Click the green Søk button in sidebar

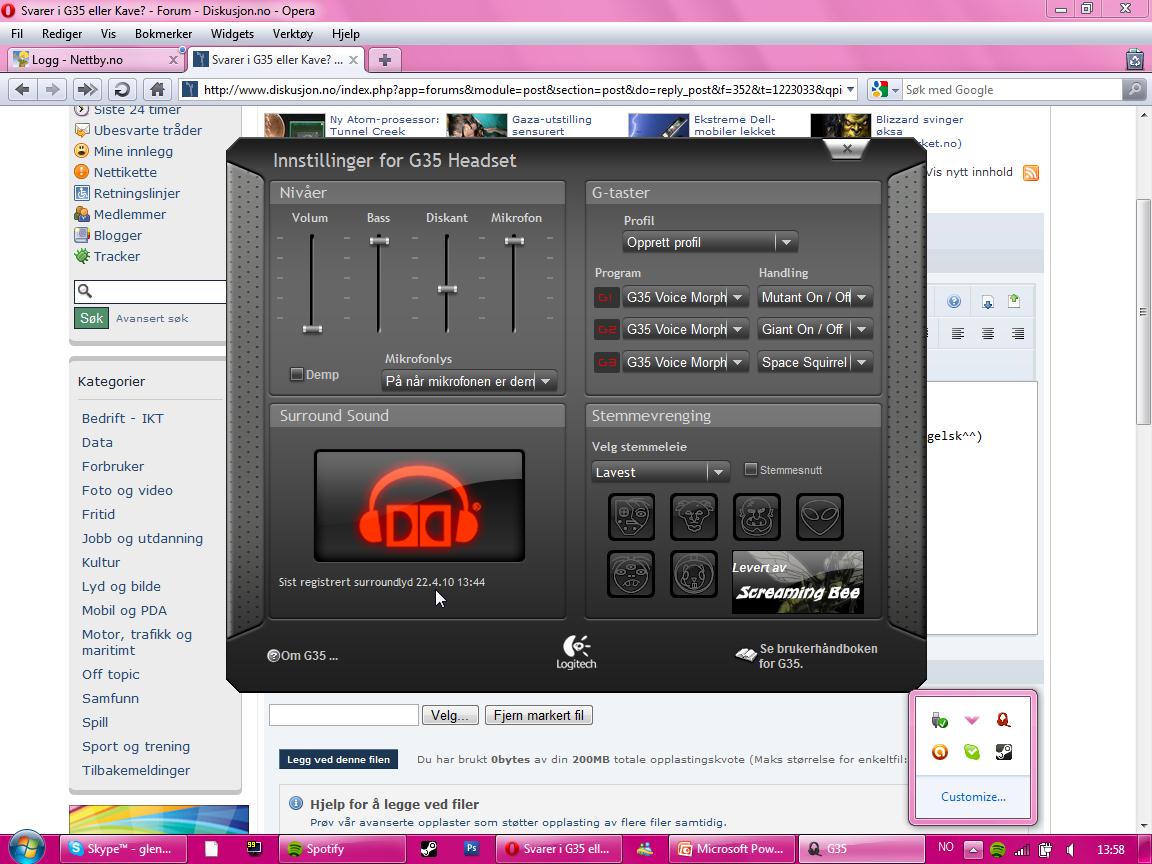point(92,318)
